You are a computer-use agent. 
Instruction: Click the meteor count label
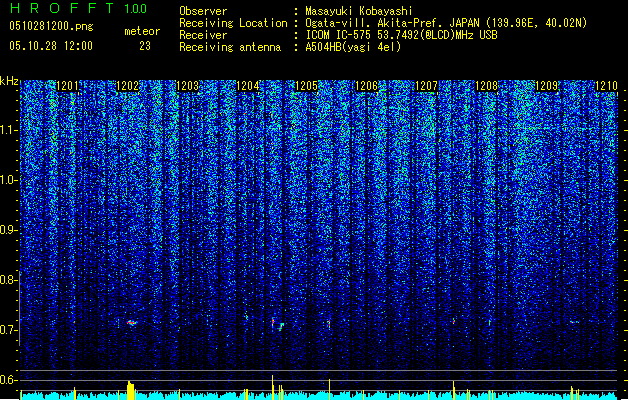[142, 31]
